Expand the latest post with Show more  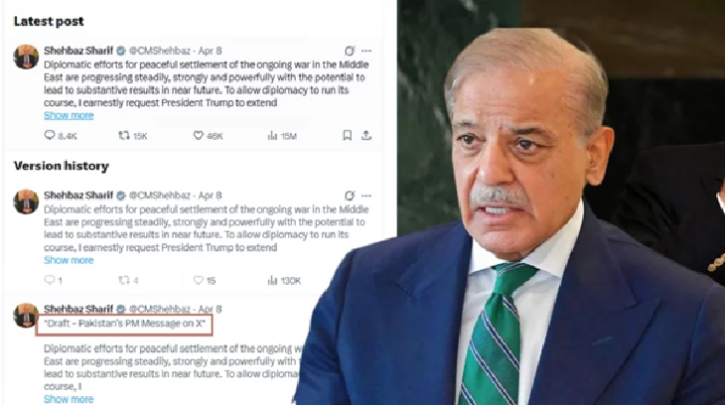tap(69, 115)
